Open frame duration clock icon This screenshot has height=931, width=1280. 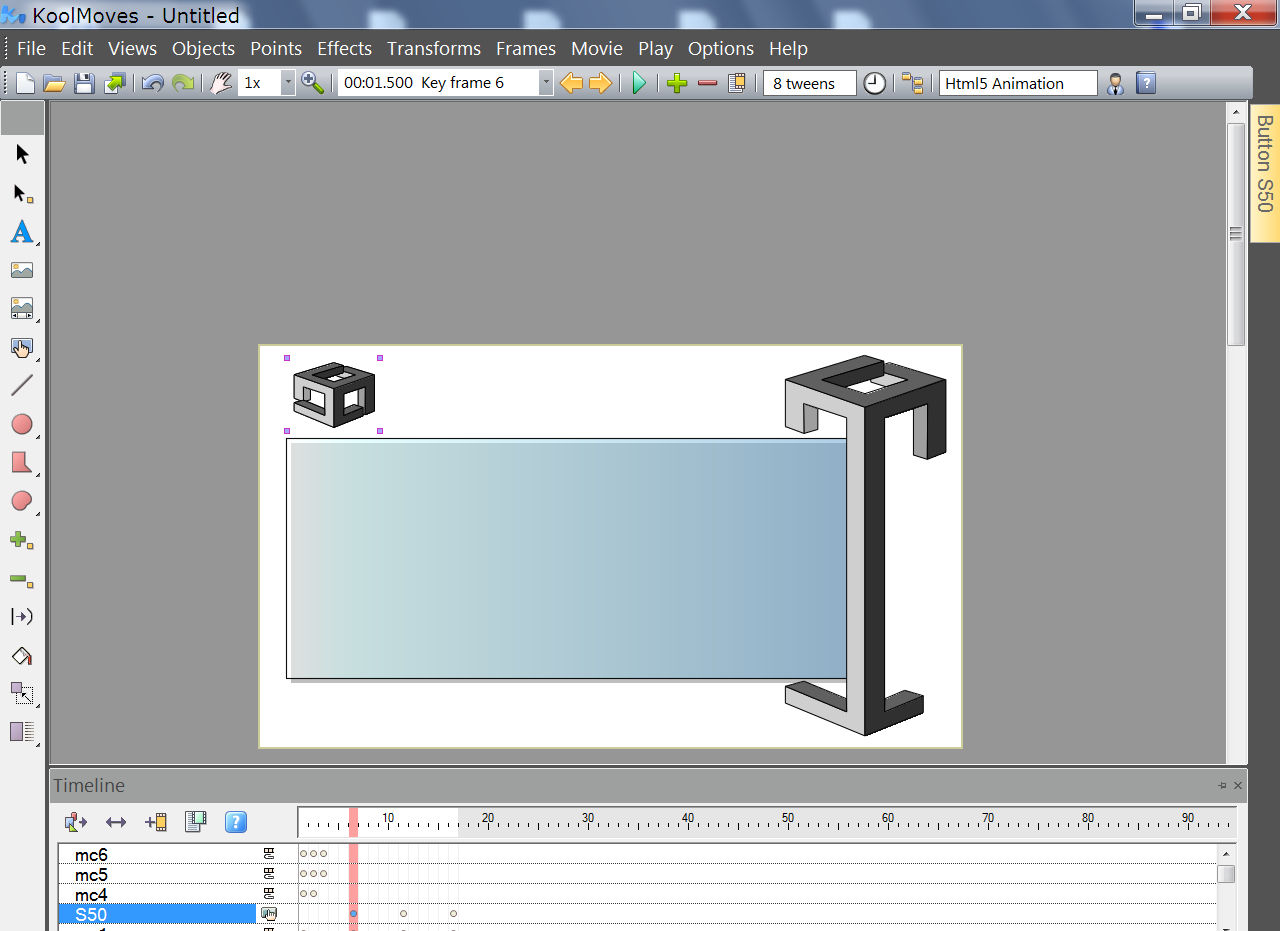875,84
